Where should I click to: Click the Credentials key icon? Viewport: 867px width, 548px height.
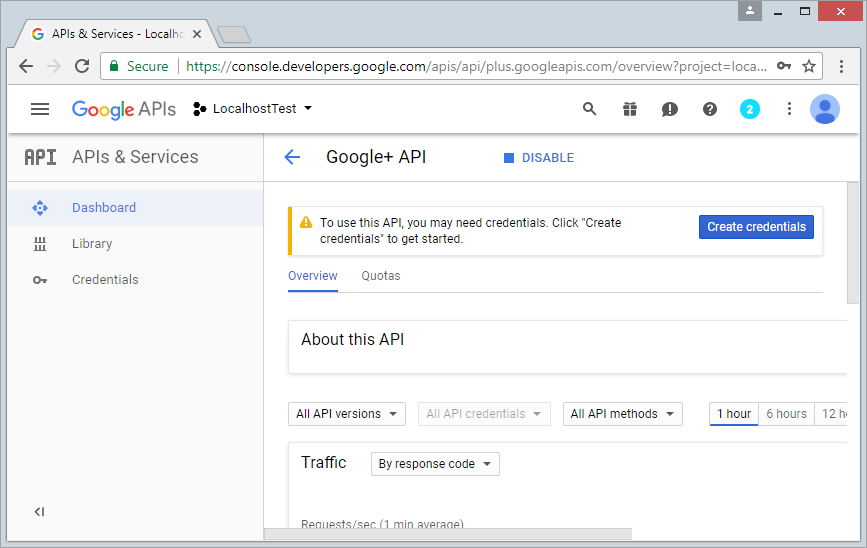point(40,280)
